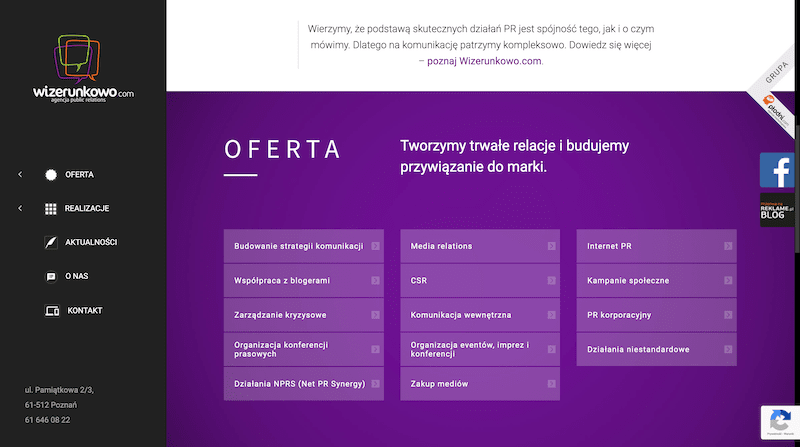Click the reCAPTCHA badge
This screenshot has height=447, width=800.
point(778,422)
